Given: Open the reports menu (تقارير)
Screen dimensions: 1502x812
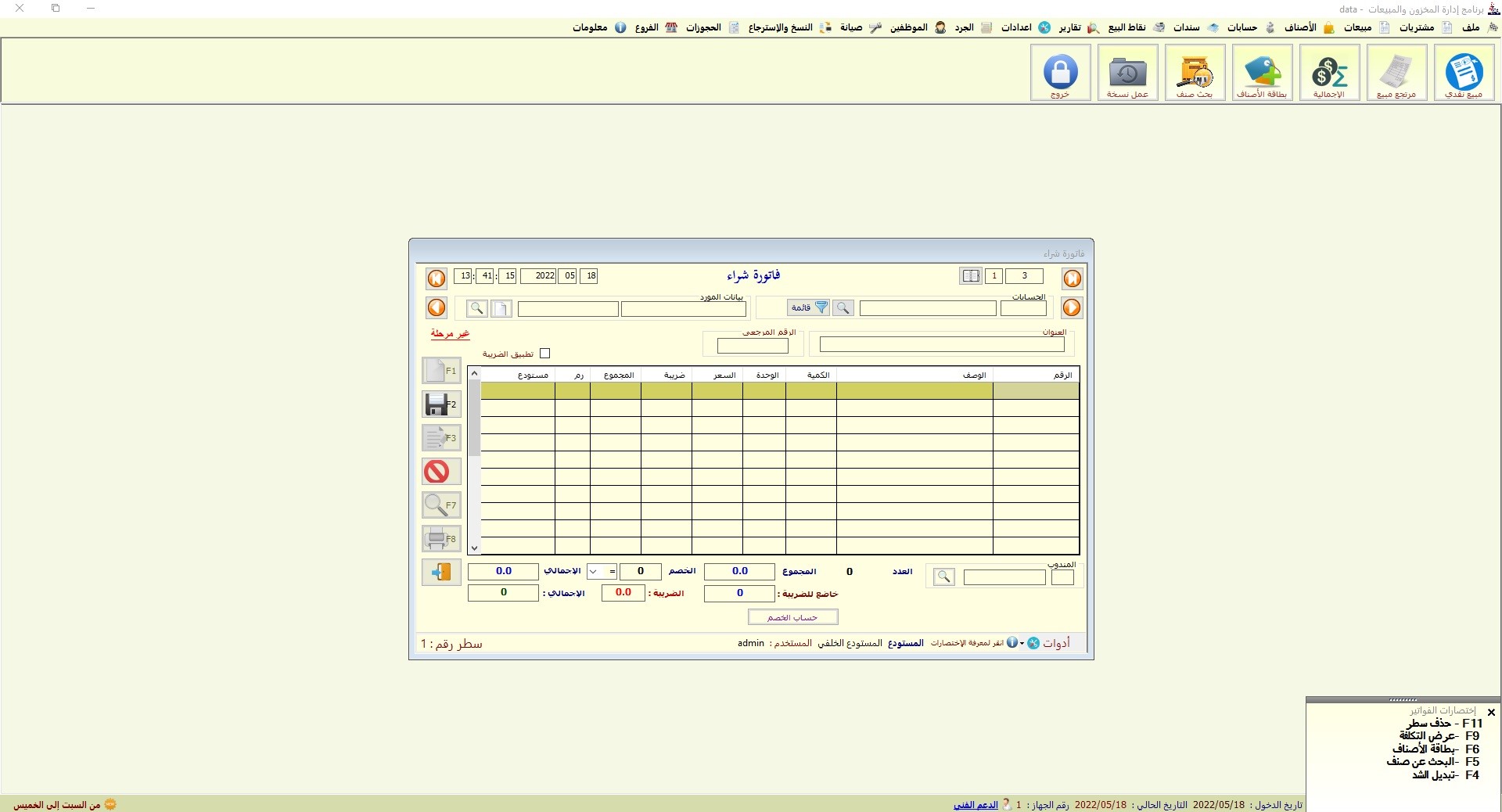Looking at the screenshot, I should (x=1069, y=27).
